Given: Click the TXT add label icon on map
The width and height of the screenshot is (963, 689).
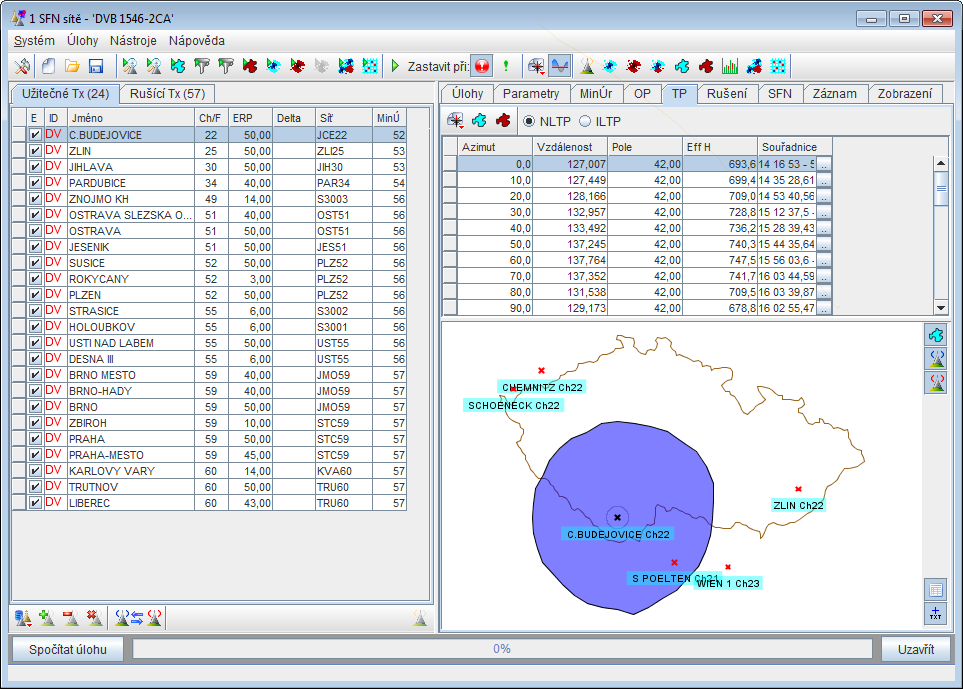Looking at the screenshot, I should pyautogui.click(x=935, y=612).
